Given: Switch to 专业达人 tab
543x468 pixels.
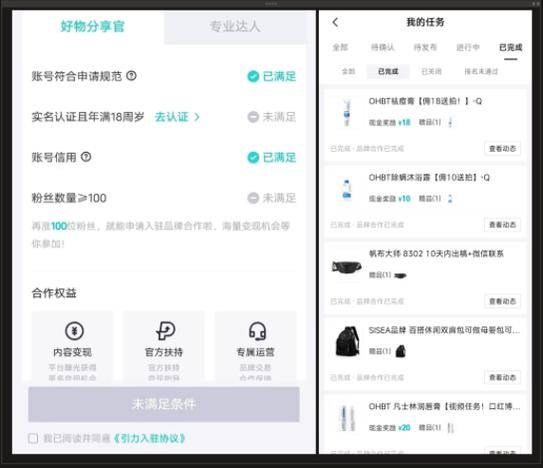Looking at the screenshot, I should click(x=235, y=27).
